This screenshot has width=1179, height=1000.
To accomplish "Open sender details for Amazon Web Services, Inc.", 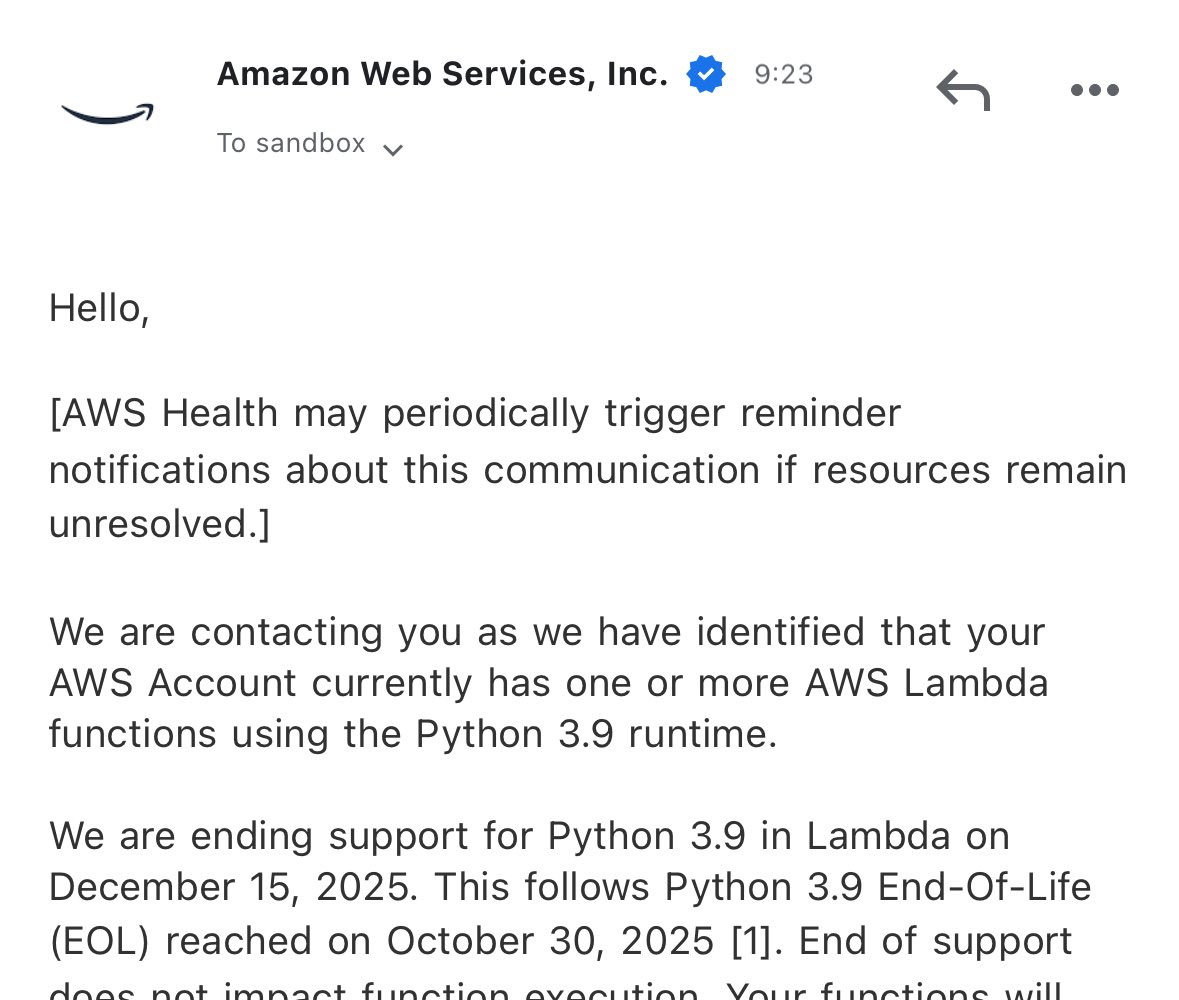I will coord(442,74).
